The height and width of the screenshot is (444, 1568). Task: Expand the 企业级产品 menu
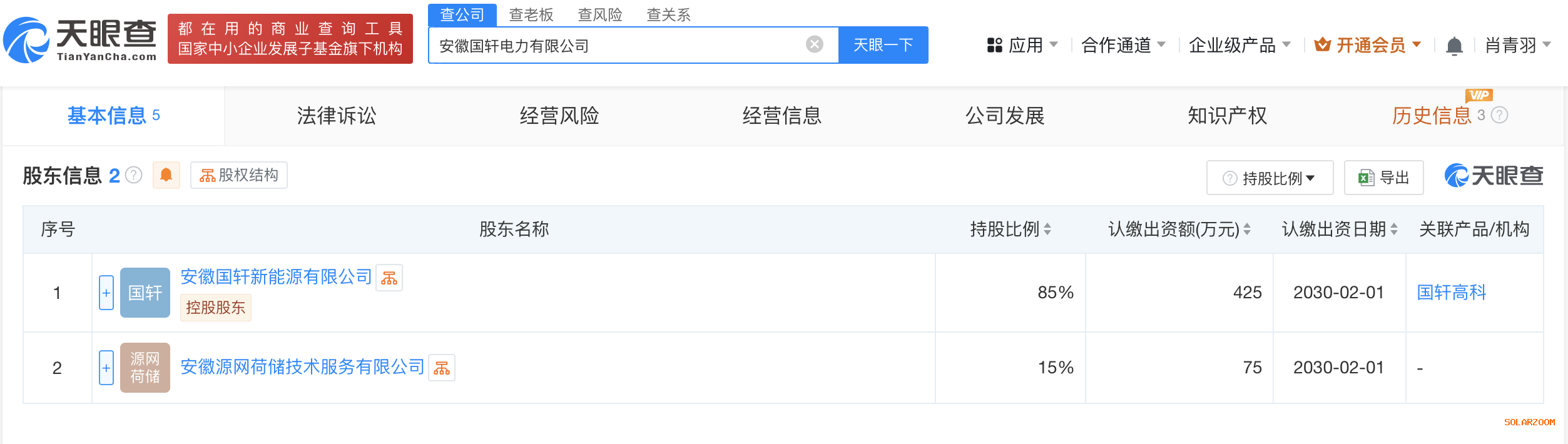tap(1239, 46)
